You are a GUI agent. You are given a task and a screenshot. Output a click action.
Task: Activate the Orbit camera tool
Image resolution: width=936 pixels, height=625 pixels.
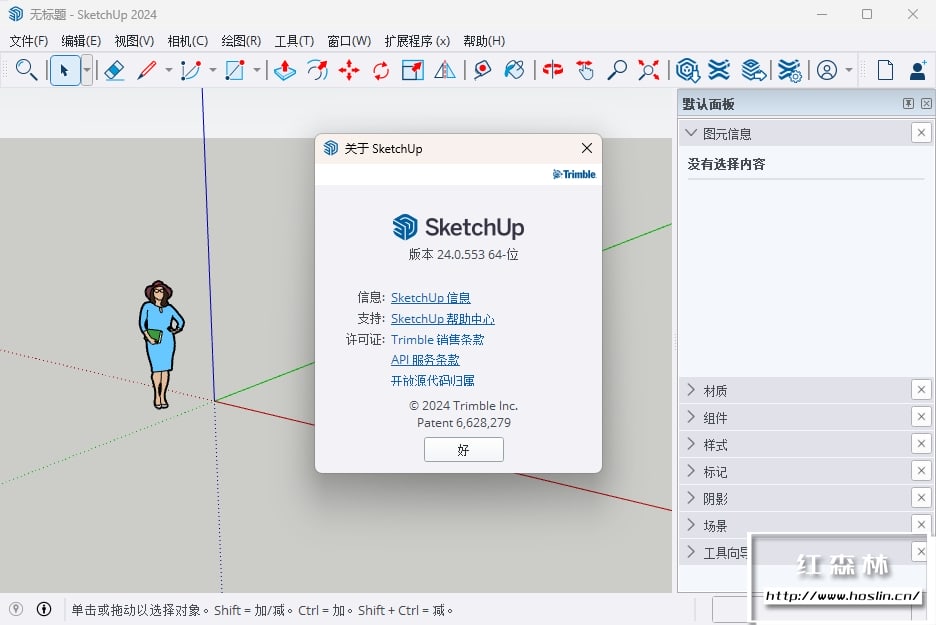553,70
